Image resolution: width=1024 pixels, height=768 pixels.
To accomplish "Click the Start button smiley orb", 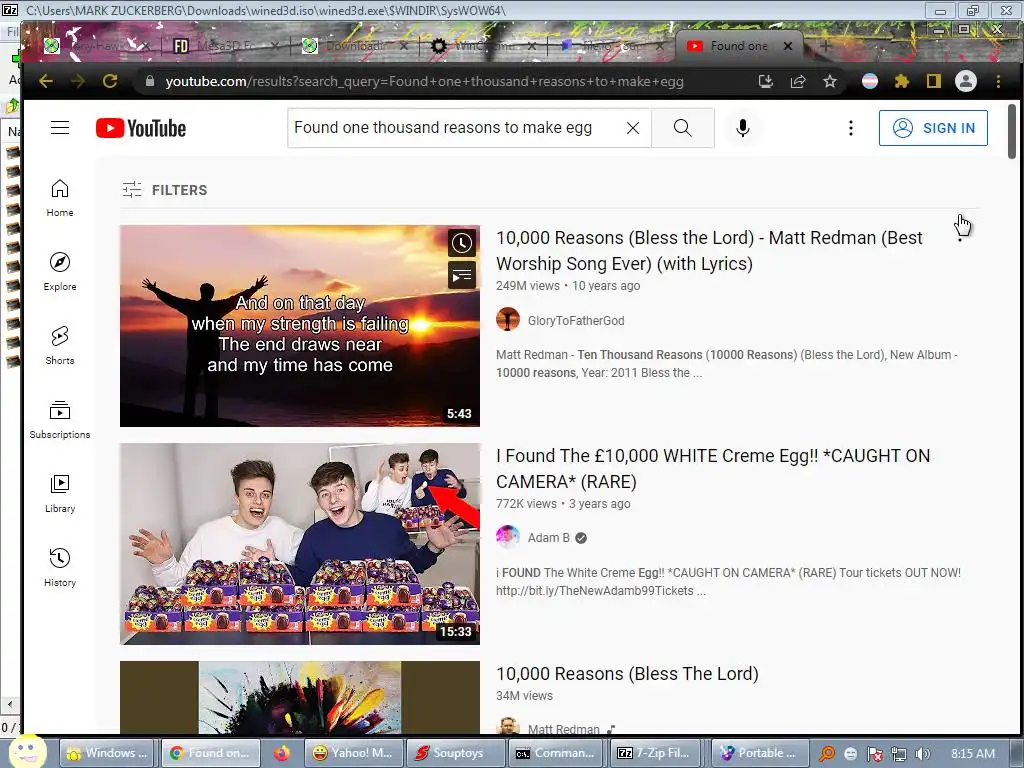I will coord(26,751).
